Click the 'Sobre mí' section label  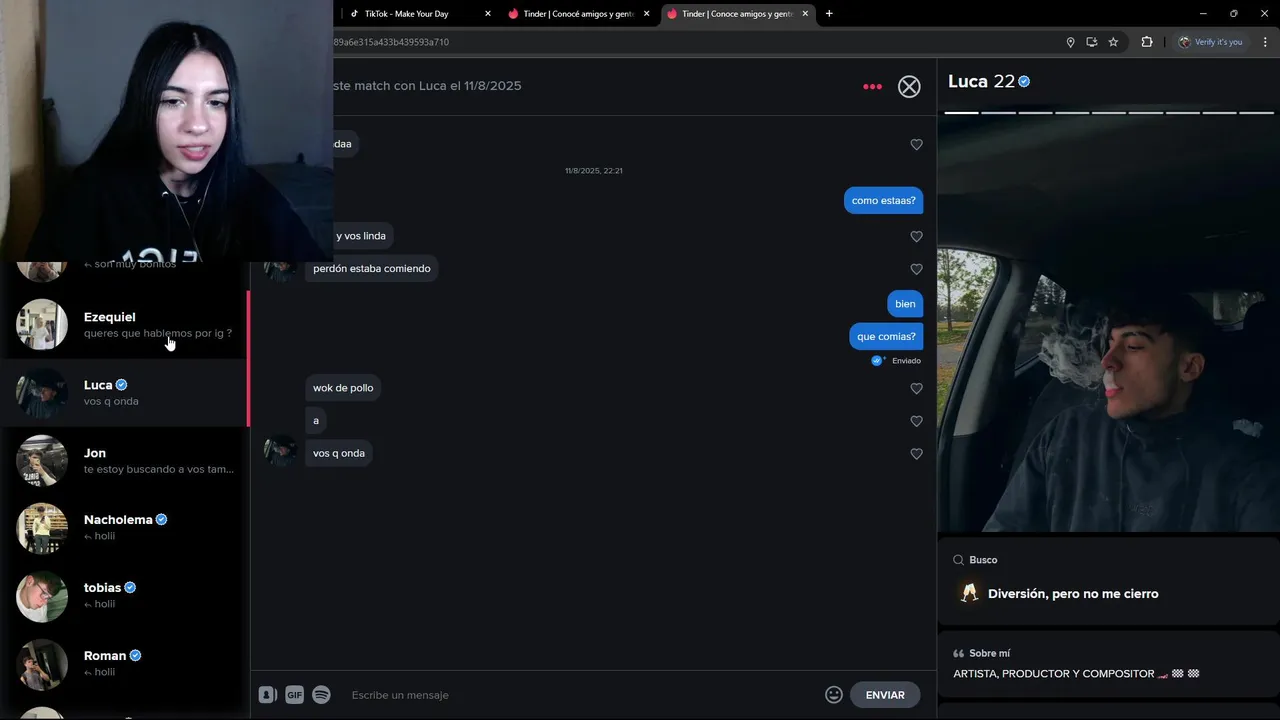989,654
